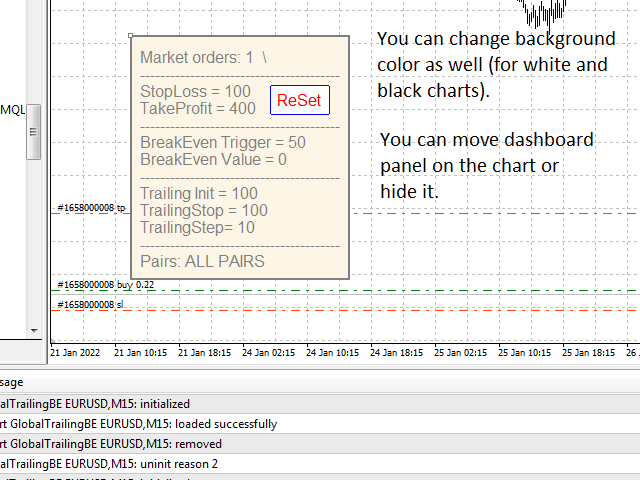The image size is (640, 480).
Task: Click the '25 Jan 18:15' time axis label
Action: tap(588, 353)
